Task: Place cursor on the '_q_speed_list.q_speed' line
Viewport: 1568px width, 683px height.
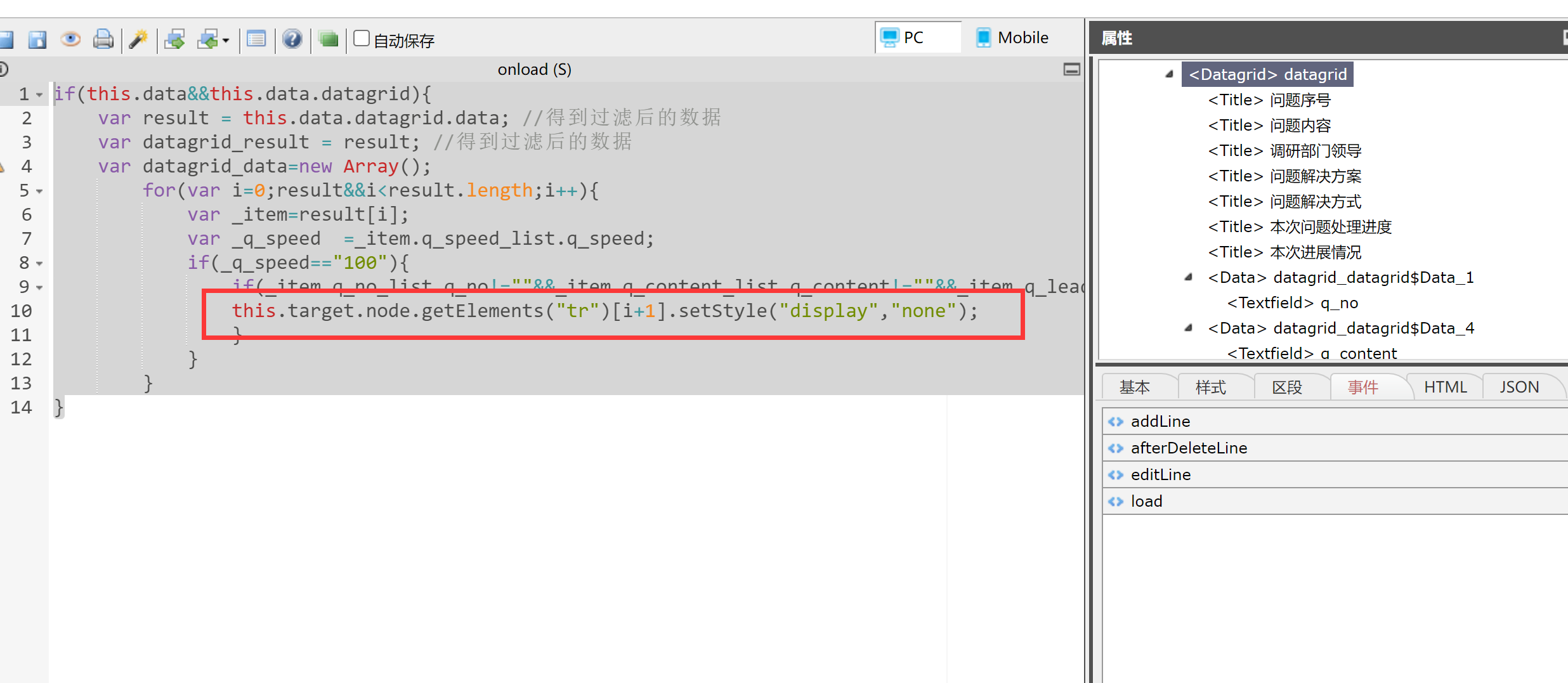Action: tap(421, 238)
